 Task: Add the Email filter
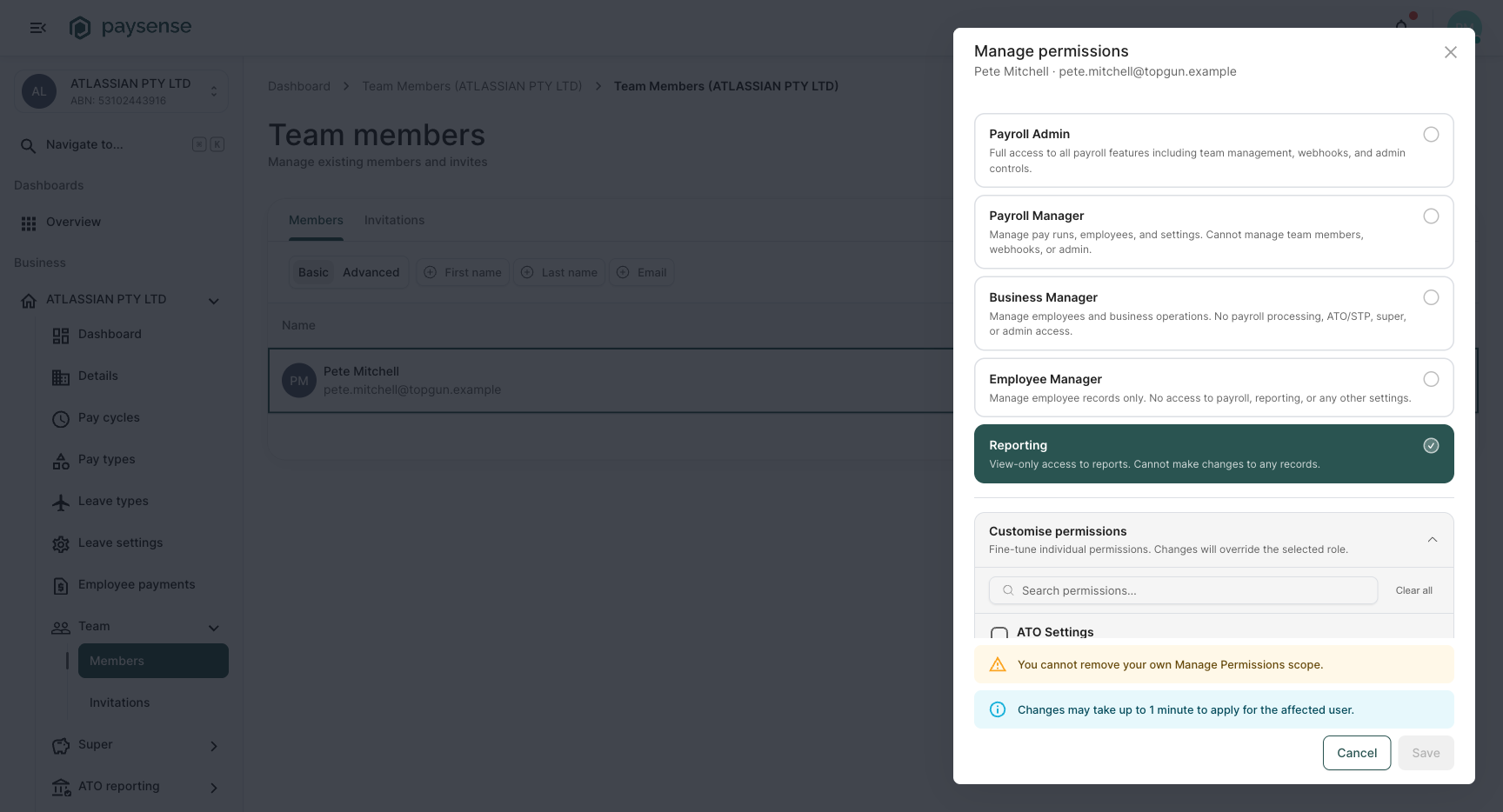pos(642,272)
